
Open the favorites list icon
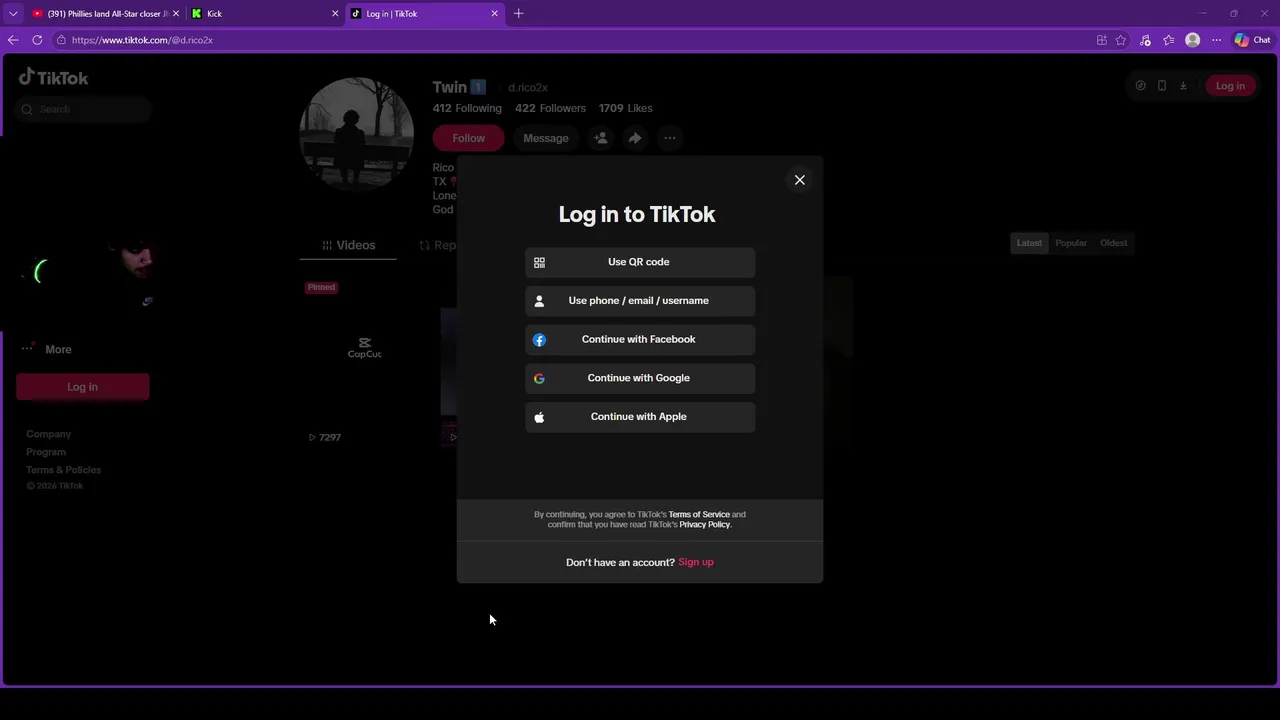click(1168, 40)
